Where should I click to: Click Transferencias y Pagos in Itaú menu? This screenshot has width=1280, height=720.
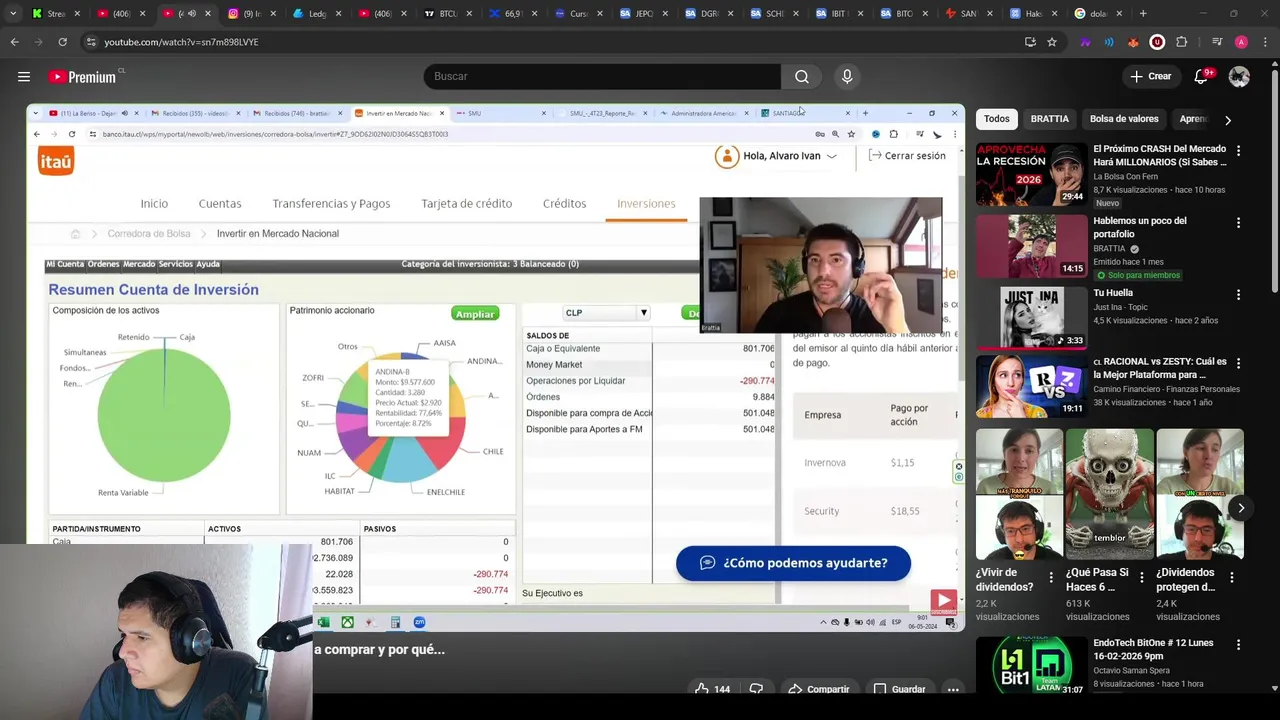pyautogui.click(x=331, y=203)
